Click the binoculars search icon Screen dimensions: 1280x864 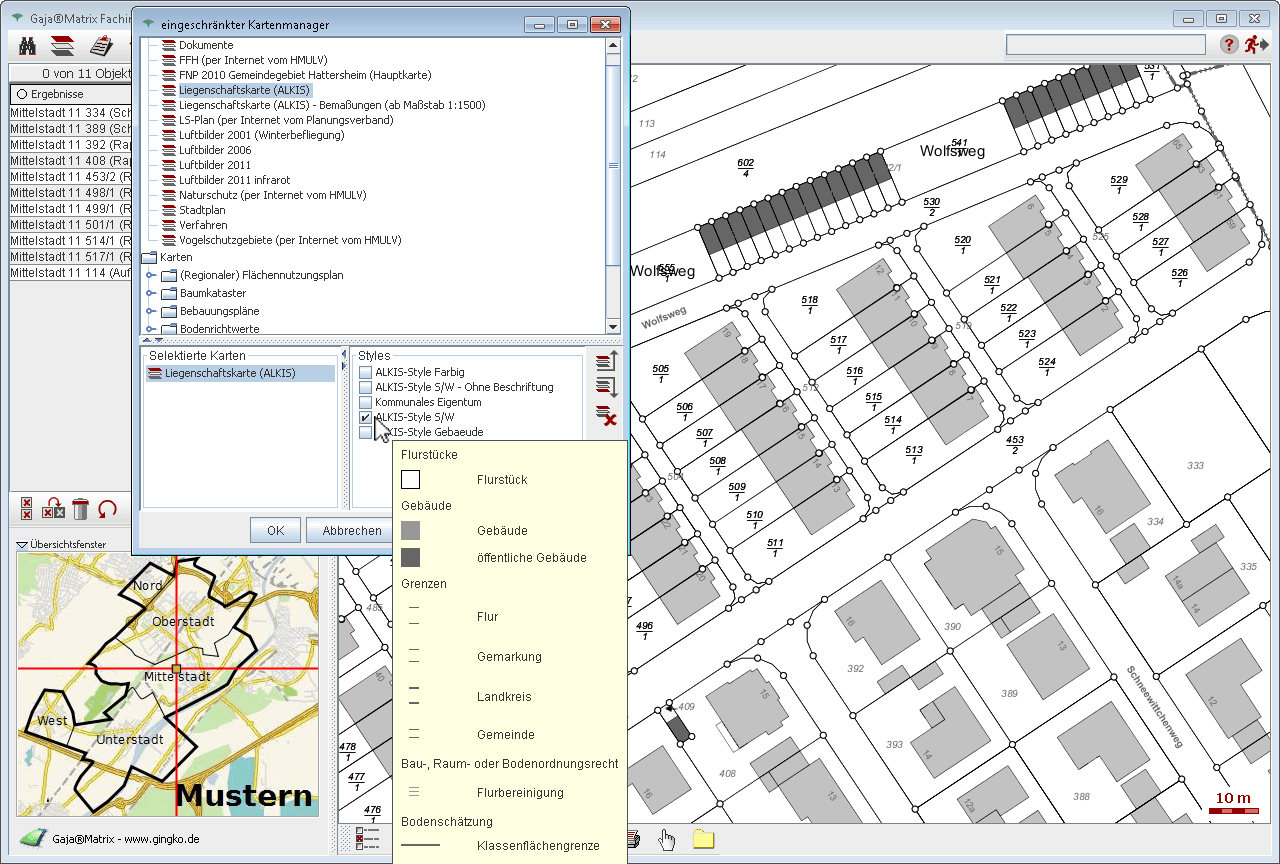click(28, 45)
